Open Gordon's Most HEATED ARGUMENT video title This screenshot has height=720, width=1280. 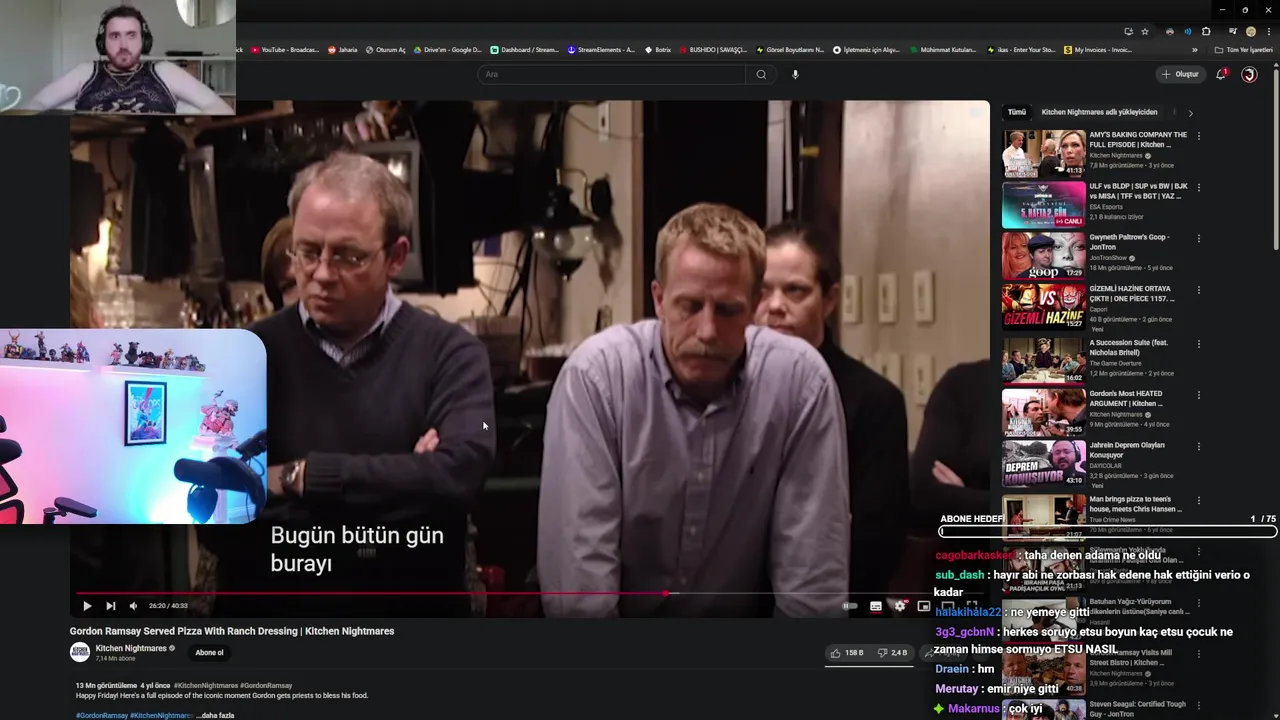[1127, 398]
